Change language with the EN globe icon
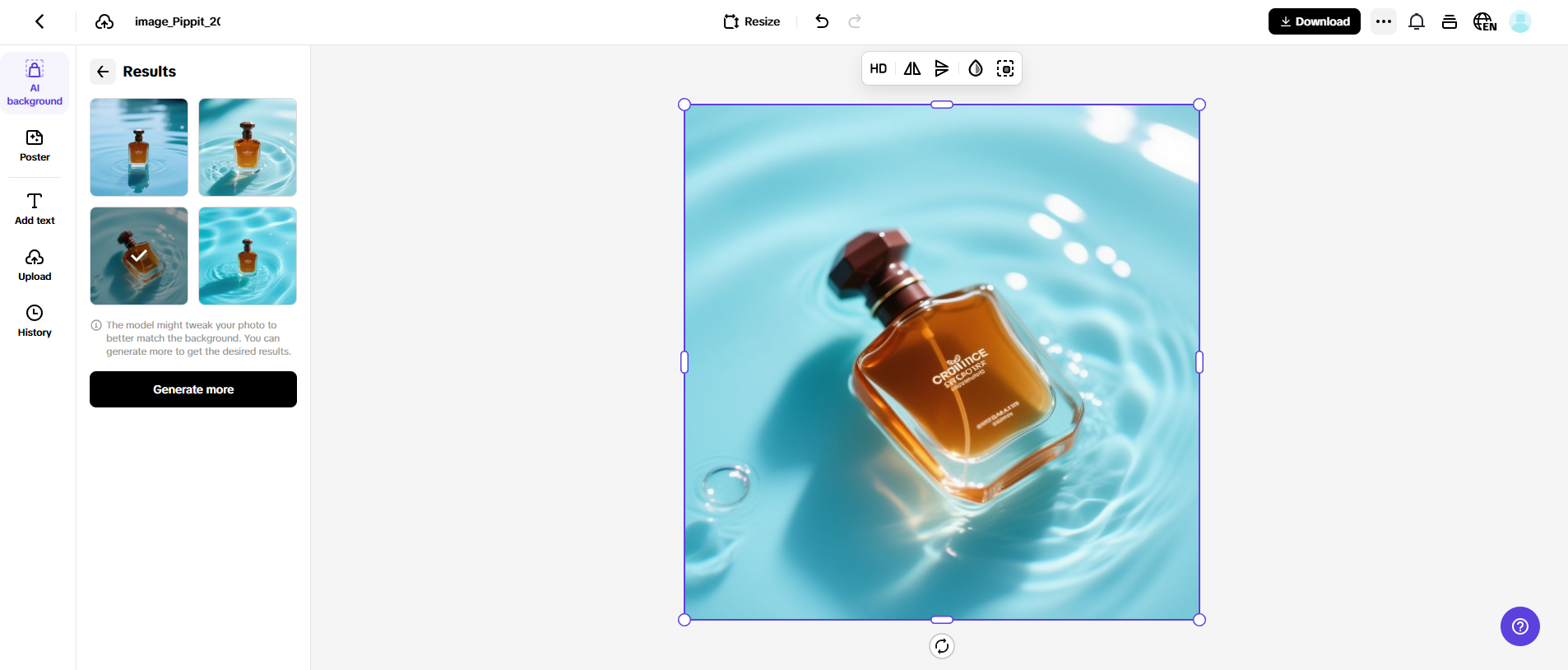This screenshot has height=670, width=1568. [1485, 21]
